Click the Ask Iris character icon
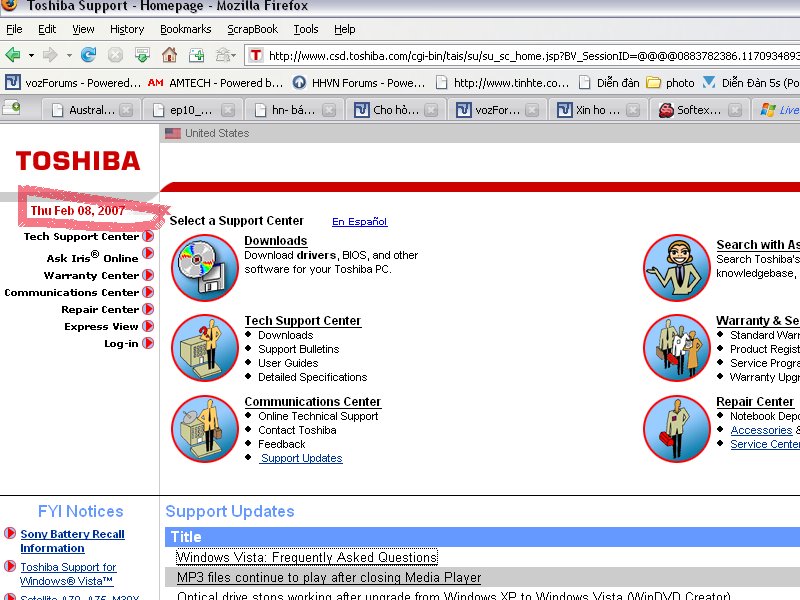The height and width of the screenshot is (600, 800). pyautogui.click(x=677, y=267)
